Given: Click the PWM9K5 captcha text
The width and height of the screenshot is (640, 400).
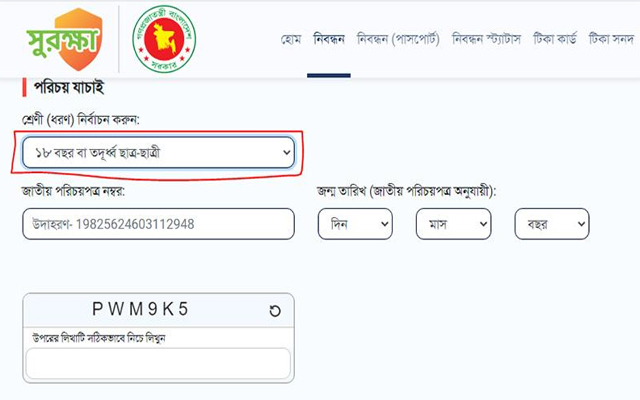Looking at the screenshot, I should pyautogui.click(x=140, y=309).
